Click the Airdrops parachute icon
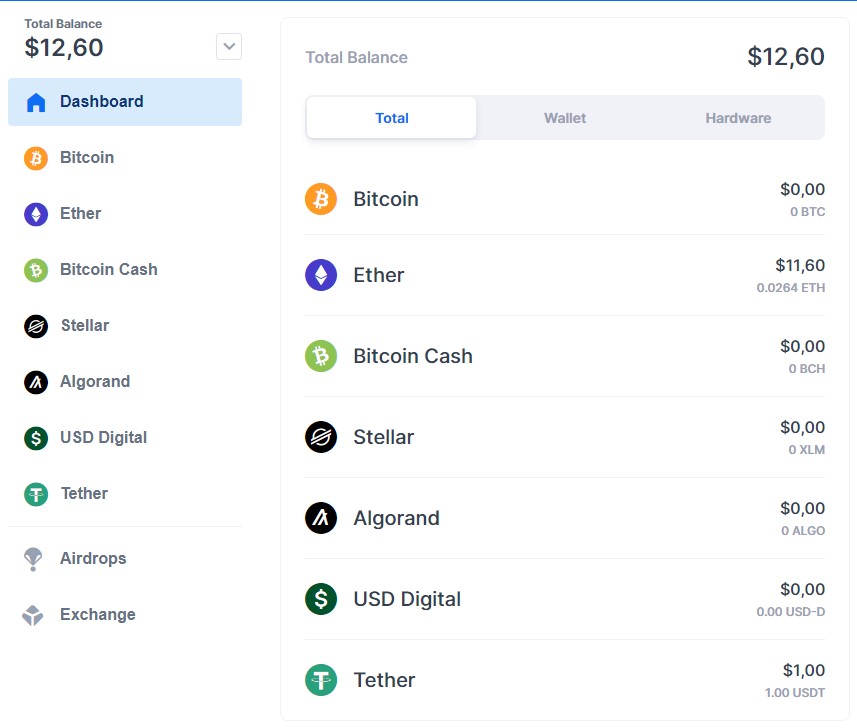This screenshot has width=857, height=728. [x=34, y=559]
